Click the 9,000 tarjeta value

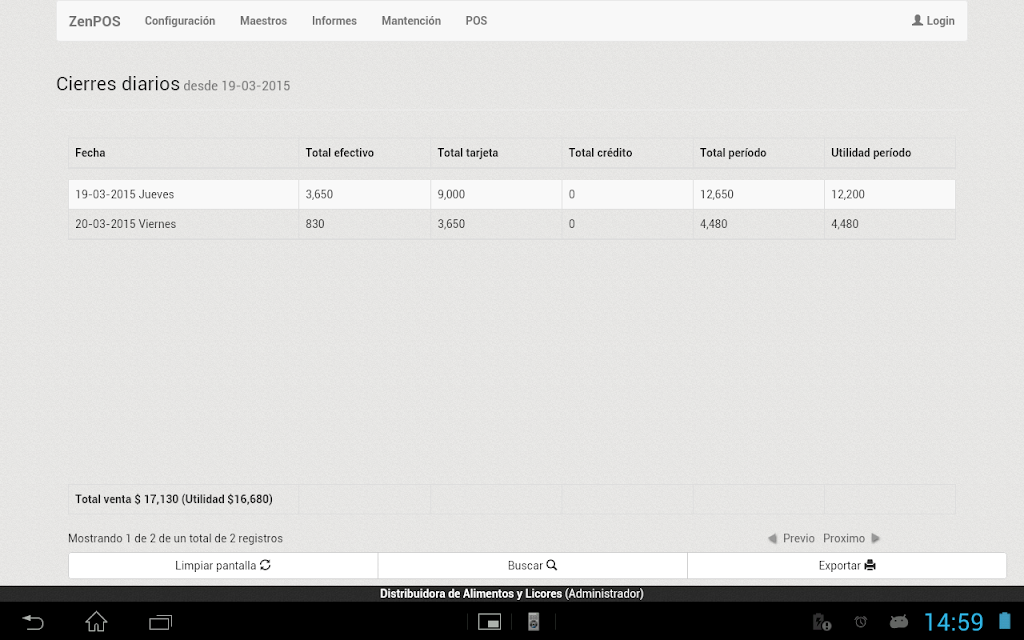coord(451,195)
